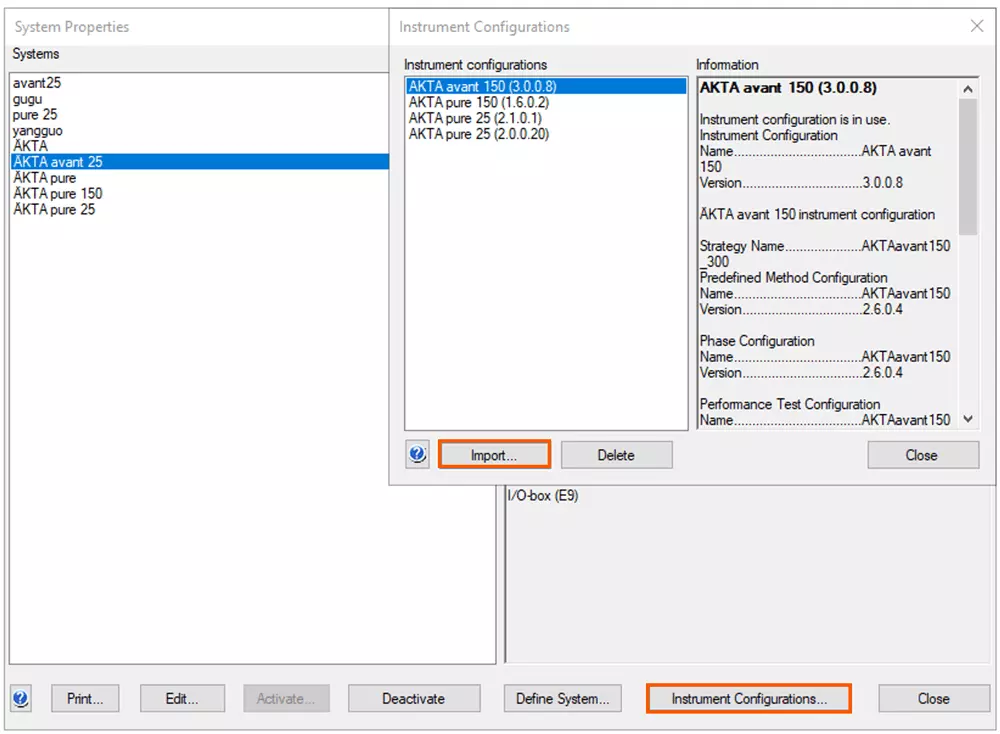Close the Instrument Configurations dialog with X

click(977, 27)
